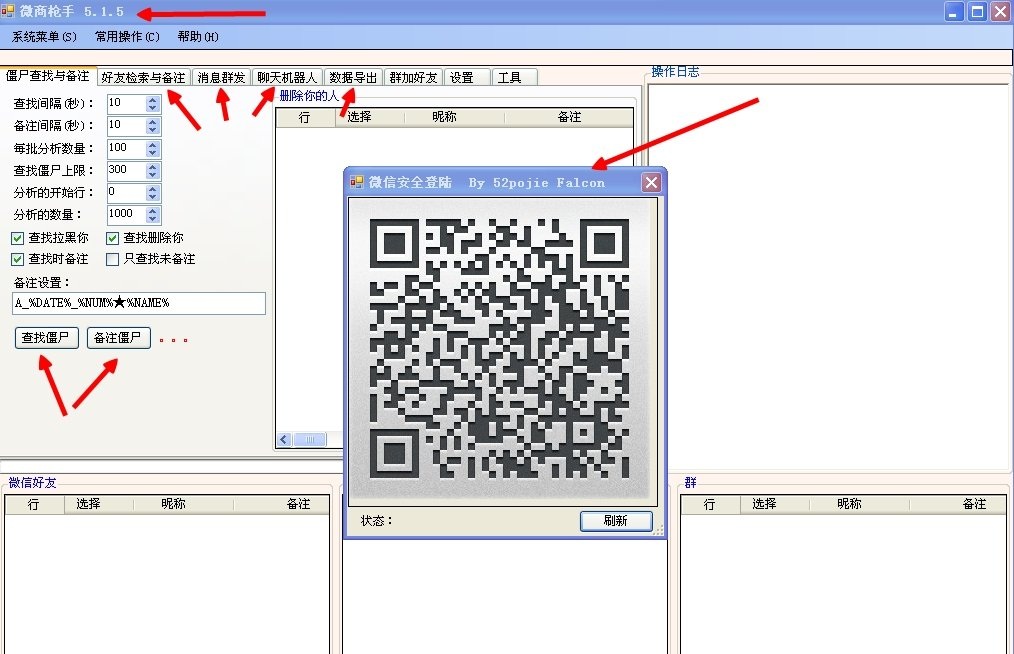Increase 备注间隔(秒) spinner value
This screenshot has height=654, width=1014.
(153, 122)
